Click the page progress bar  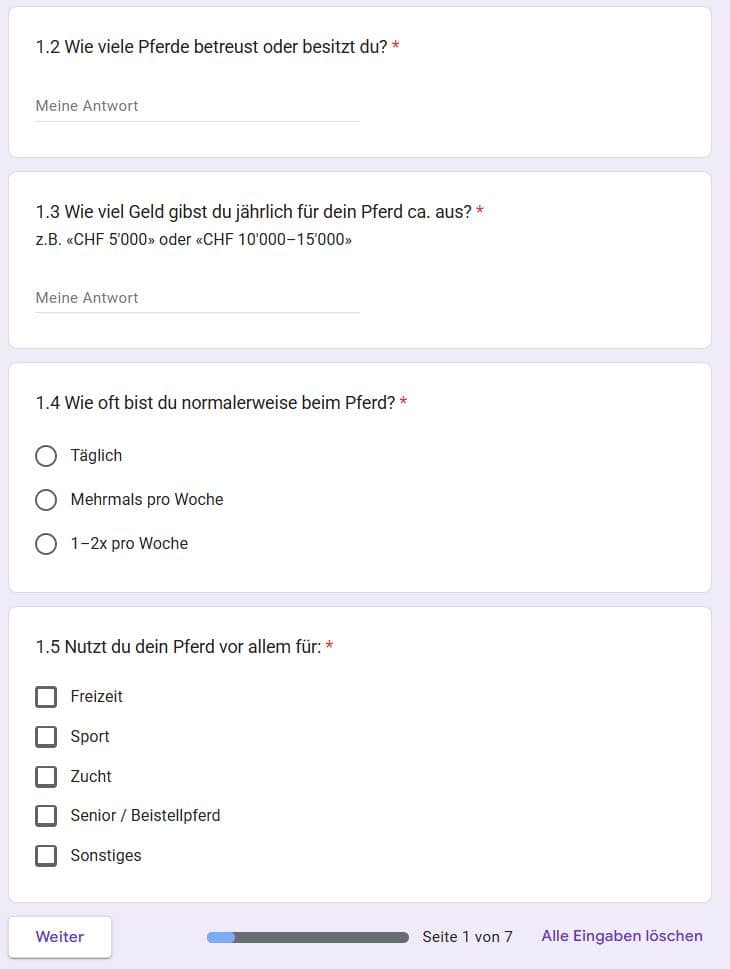click(x=308, y=937)
